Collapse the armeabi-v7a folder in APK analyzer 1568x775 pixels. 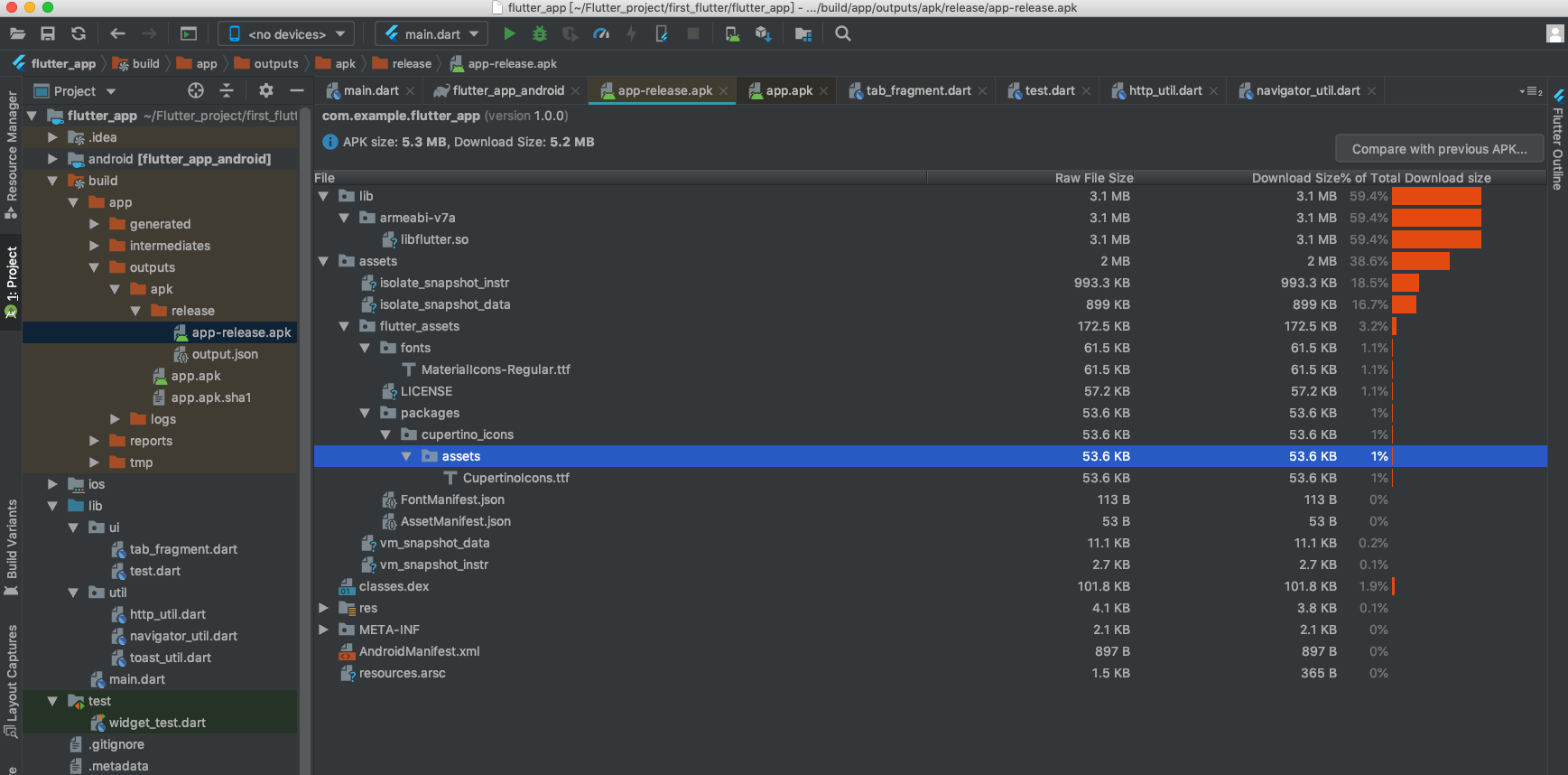344,218
